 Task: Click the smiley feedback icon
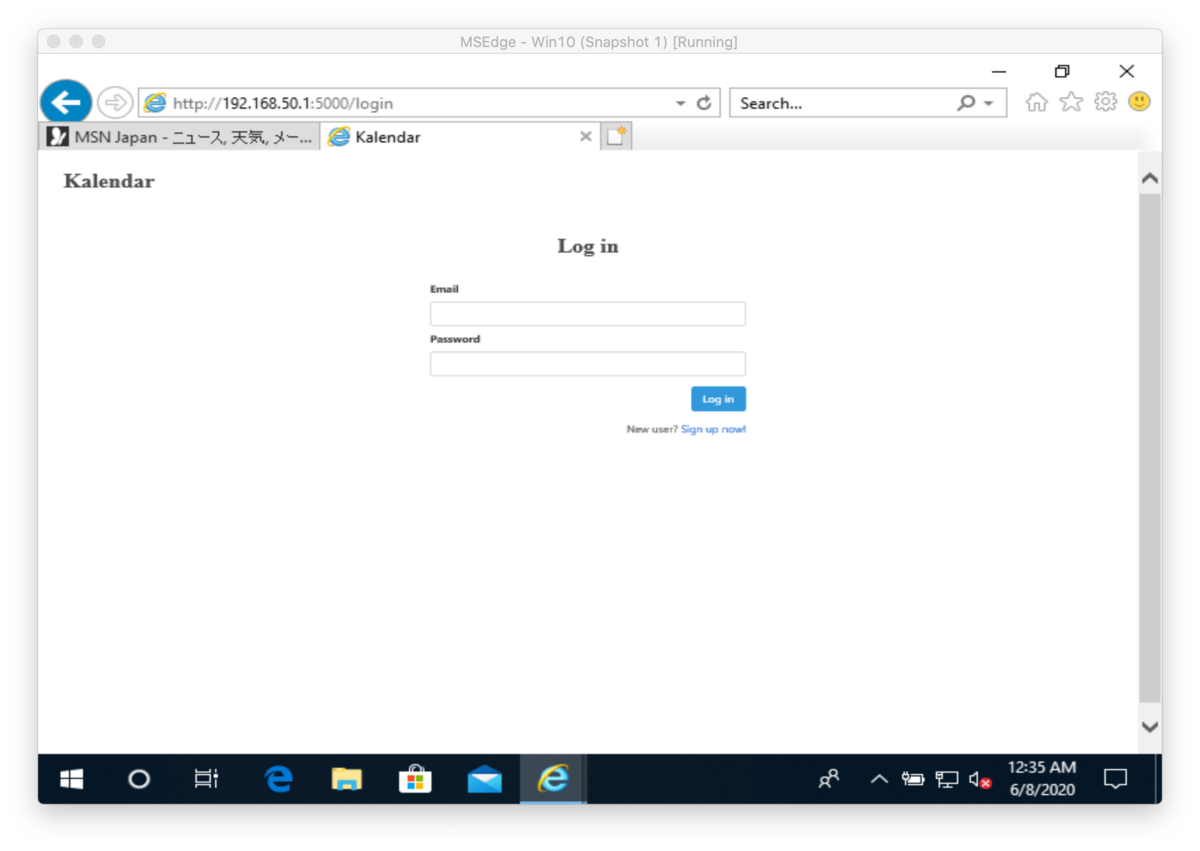click(1139, 102)
